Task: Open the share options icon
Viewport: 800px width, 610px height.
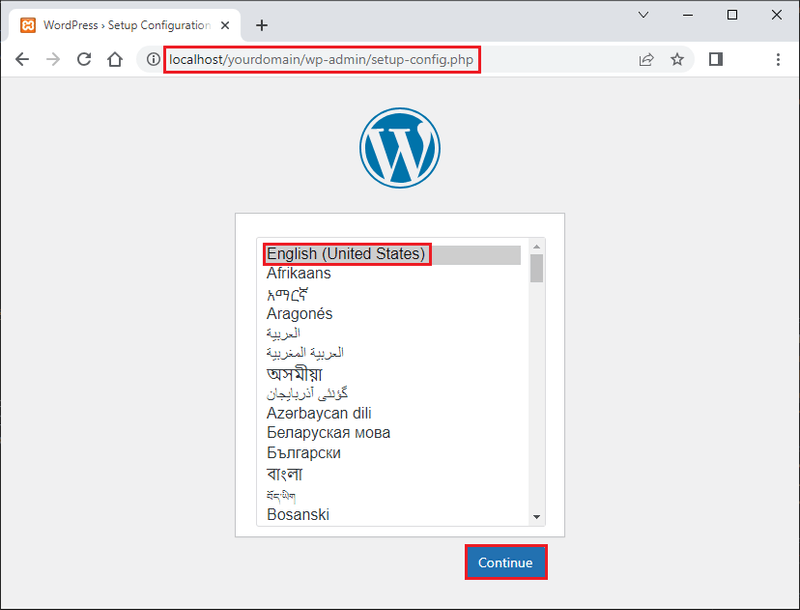Action: (646, 59)
